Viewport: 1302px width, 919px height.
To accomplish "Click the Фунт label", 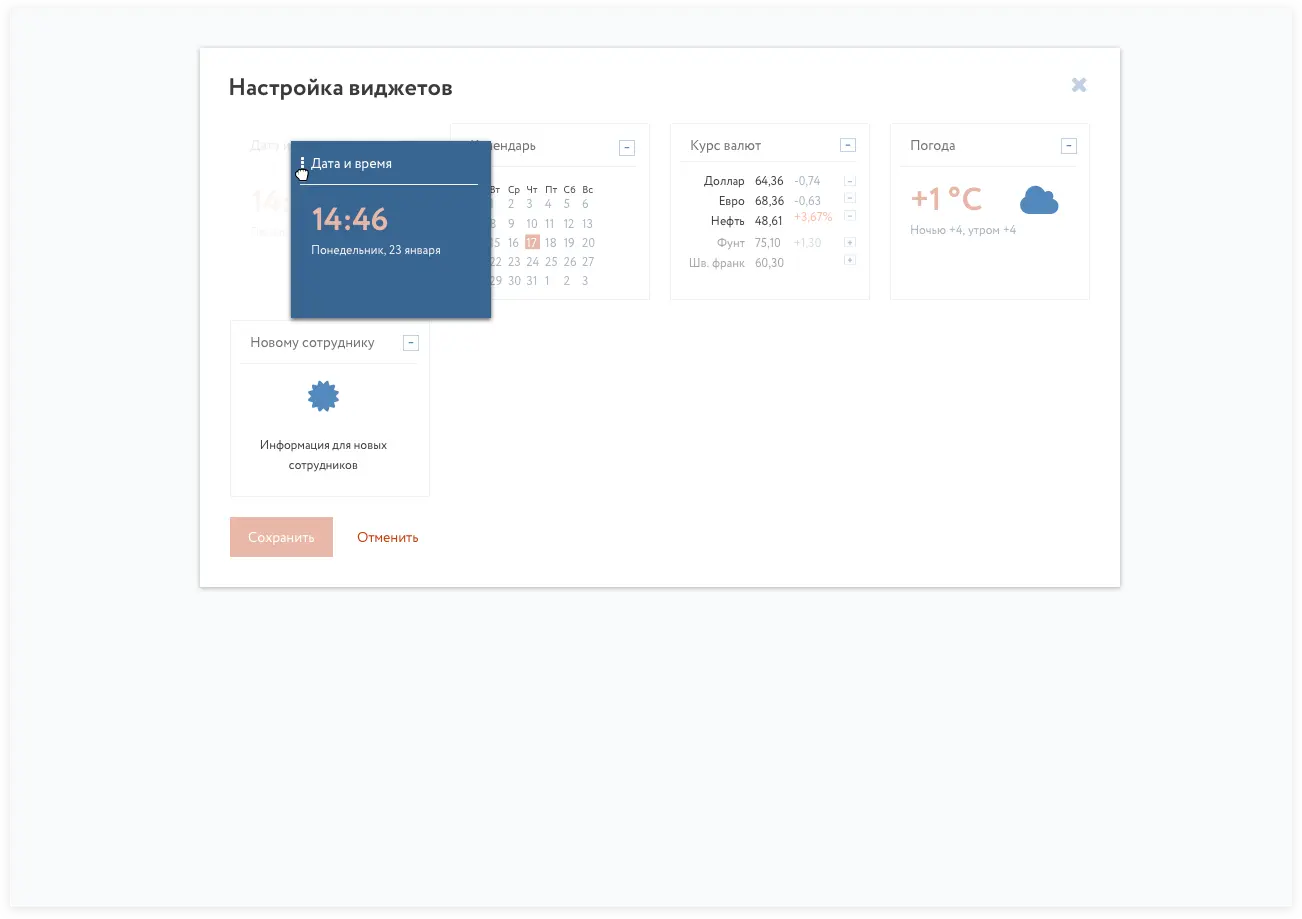I will pyautogui.click(x=731, y=243).
